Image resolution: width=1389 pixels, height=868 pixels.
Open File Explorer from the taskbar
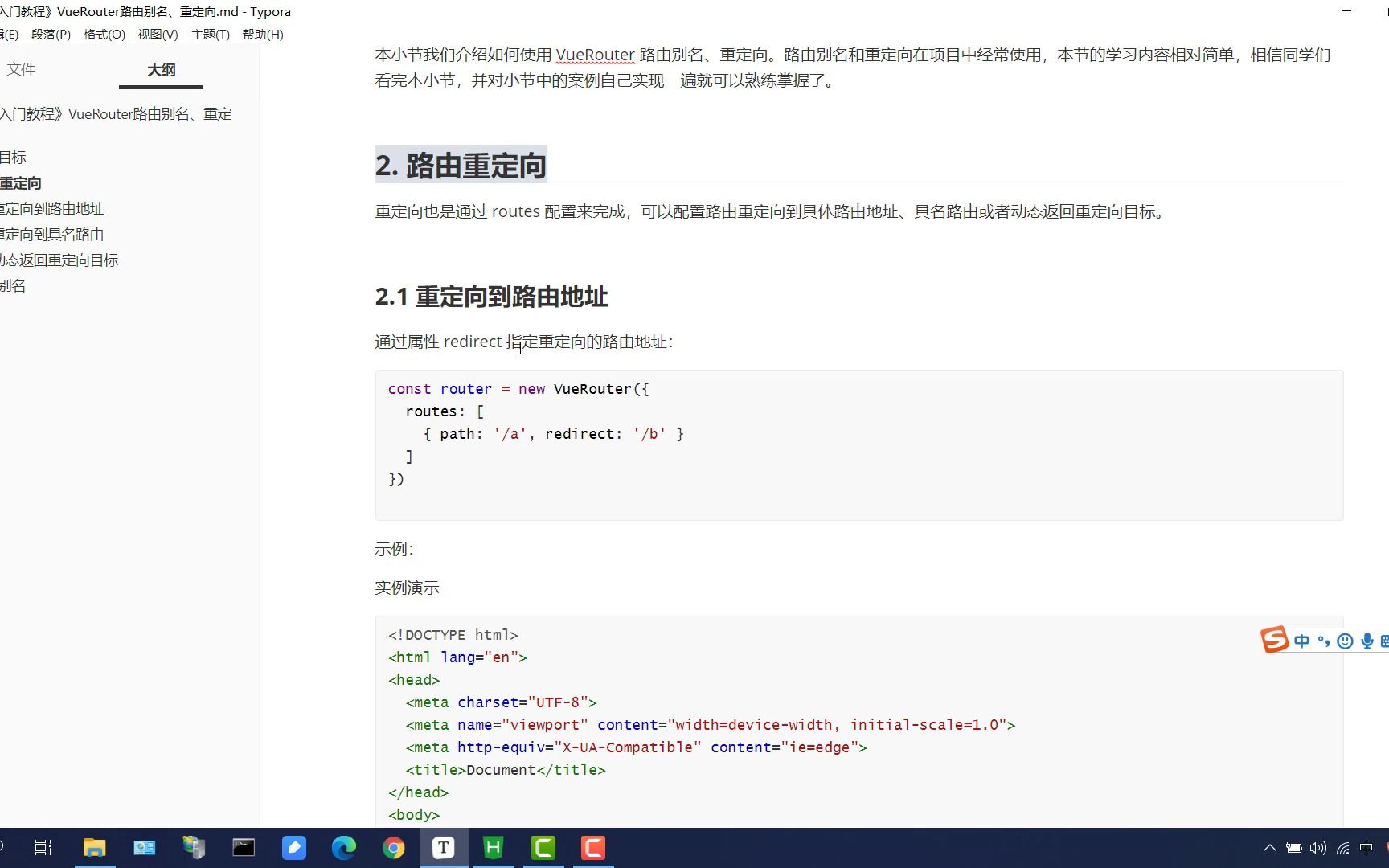pos(95,848)
